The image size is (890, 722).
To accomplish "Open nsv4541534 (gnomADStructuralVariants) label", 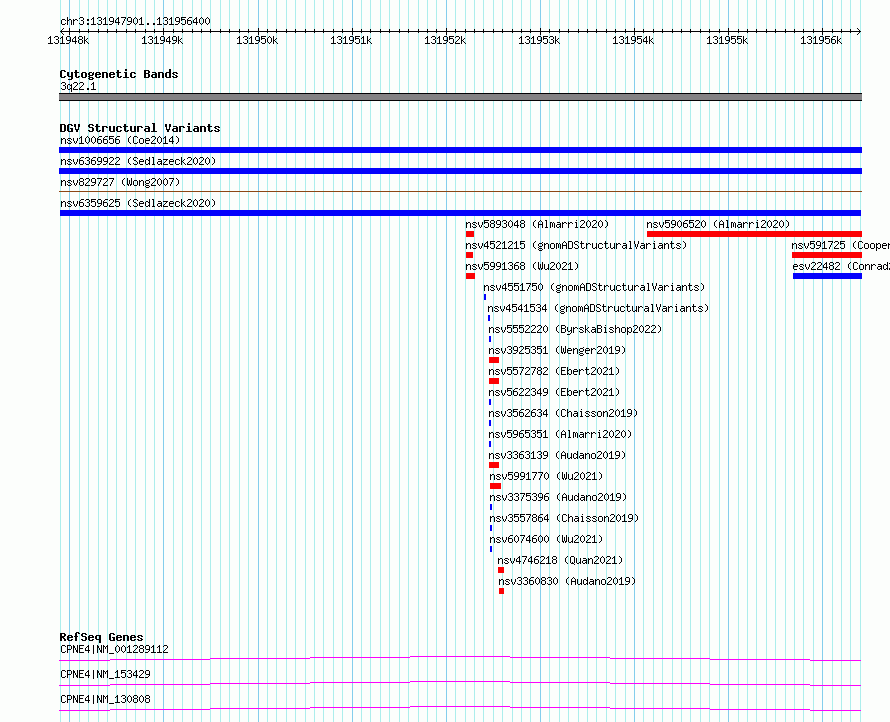I will pyautogui.click(x=598, y=308).
